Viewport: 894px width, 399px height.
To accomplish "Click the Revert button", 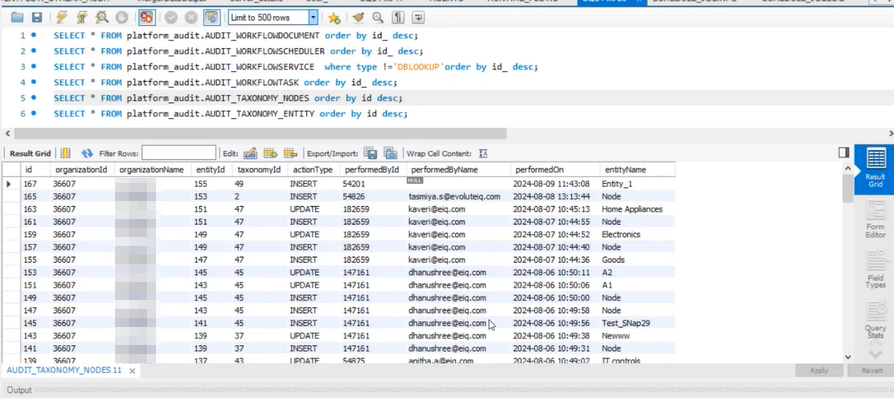I will click(872, 370).
